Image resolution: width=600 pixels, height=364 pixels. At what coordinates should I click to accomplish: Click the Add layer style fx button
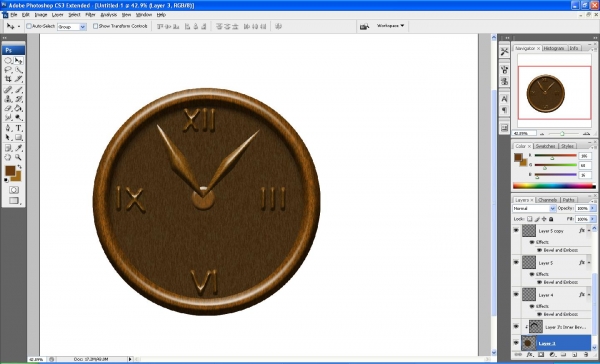[x=529, y=355]
